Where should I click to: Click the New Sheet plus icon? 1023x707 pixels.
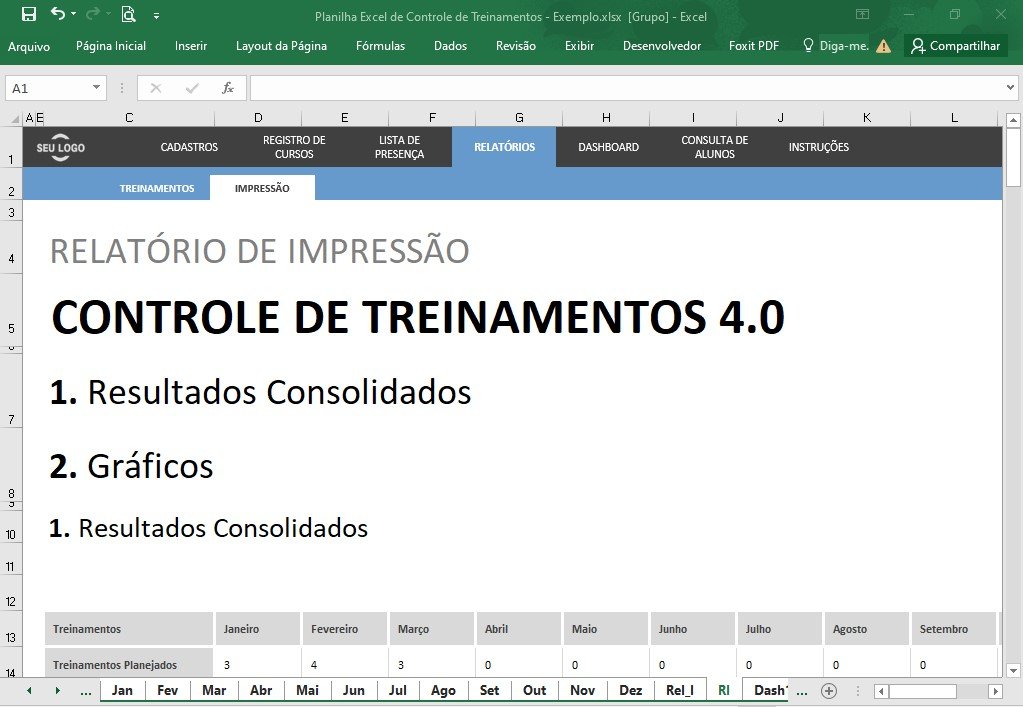tap(829, 691)
